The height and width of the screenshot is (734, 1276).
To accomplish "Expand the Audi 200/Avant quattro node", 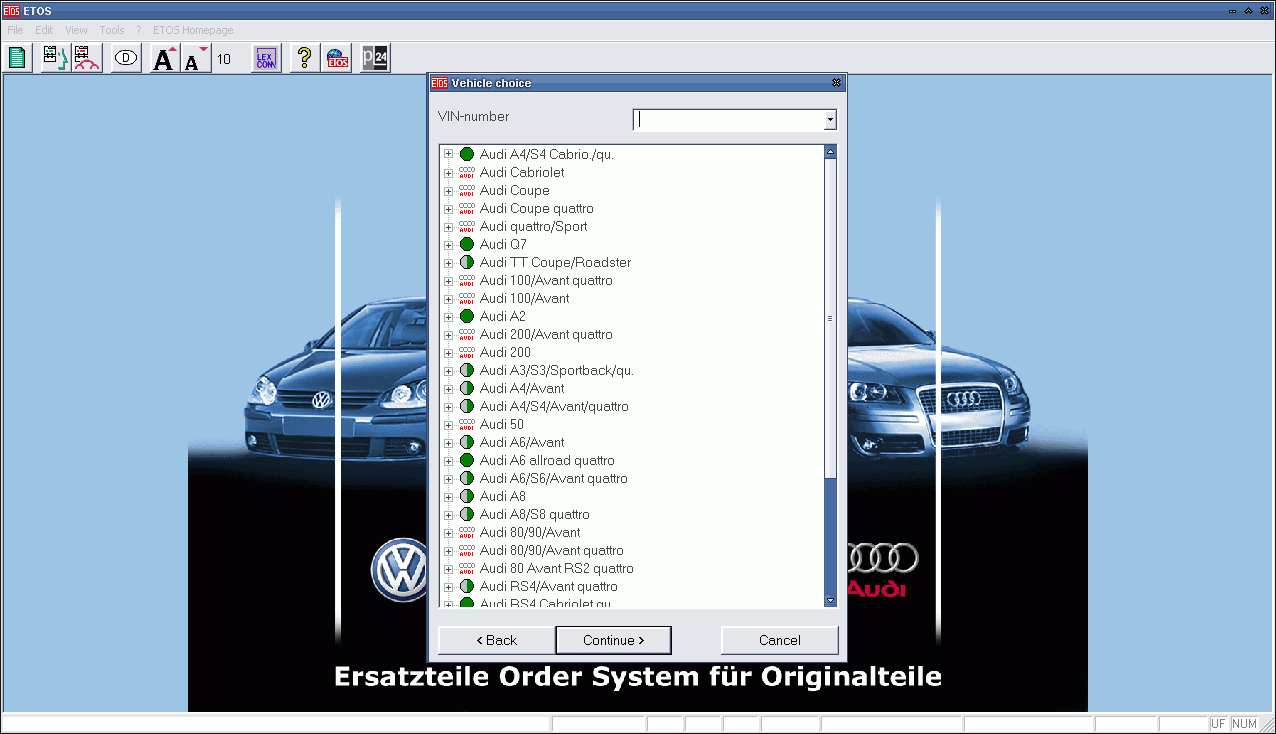I will (449, 335).
